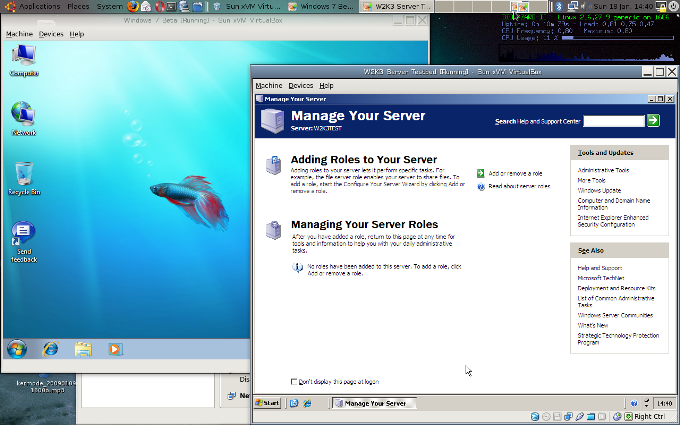Open Machine menu in Windows 7 VirtualBox window

(x=19, y=34)
